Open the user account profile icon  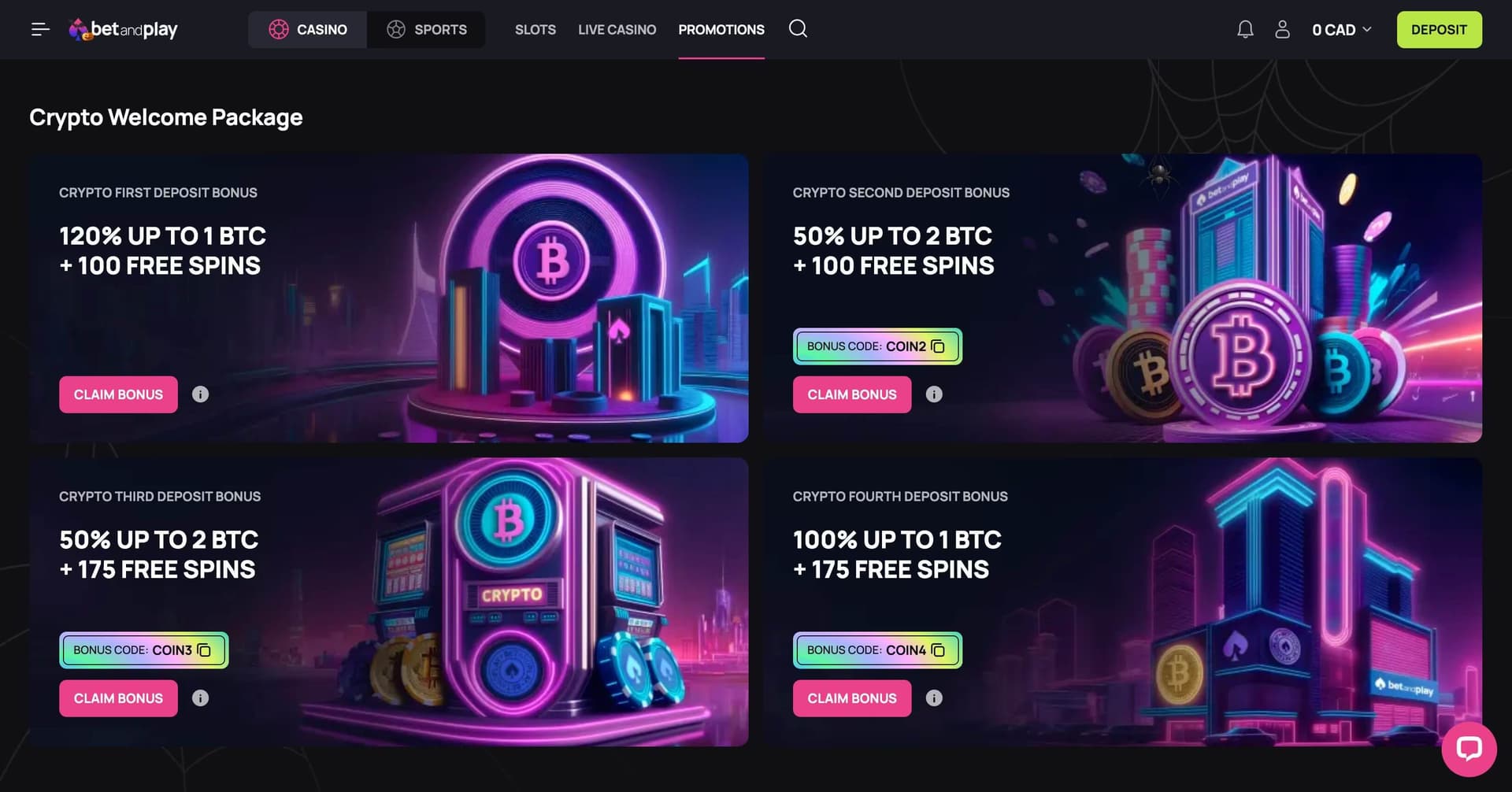(1282, 30)
